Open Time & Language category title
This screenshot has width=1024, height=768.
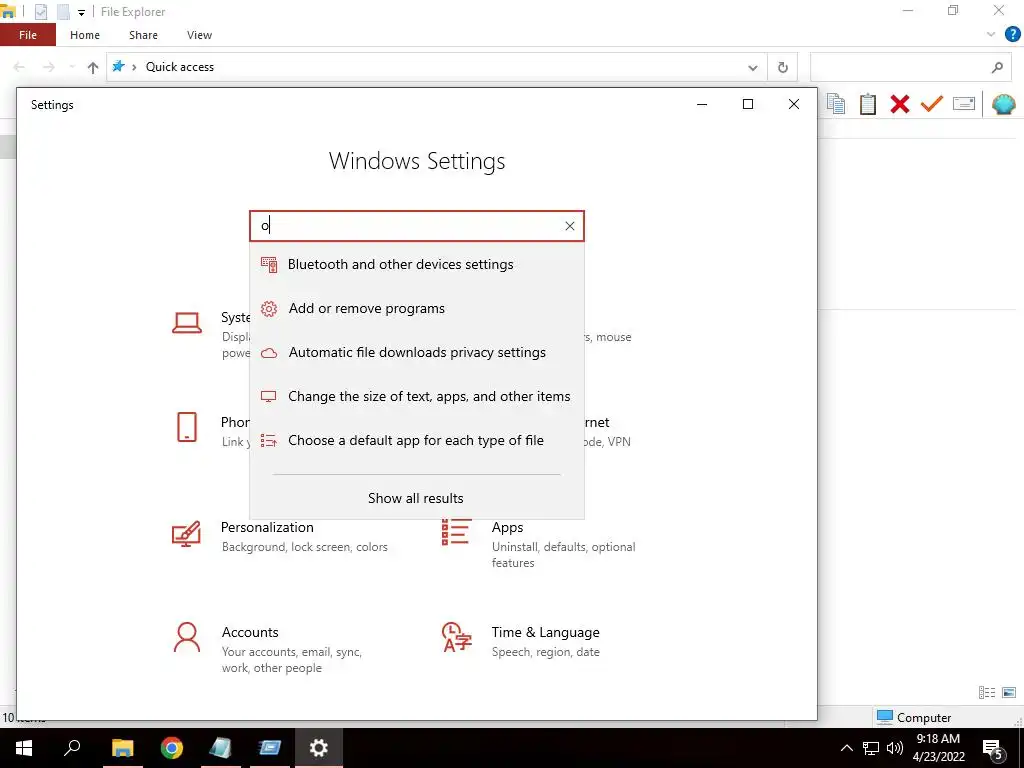coord(545,632)
